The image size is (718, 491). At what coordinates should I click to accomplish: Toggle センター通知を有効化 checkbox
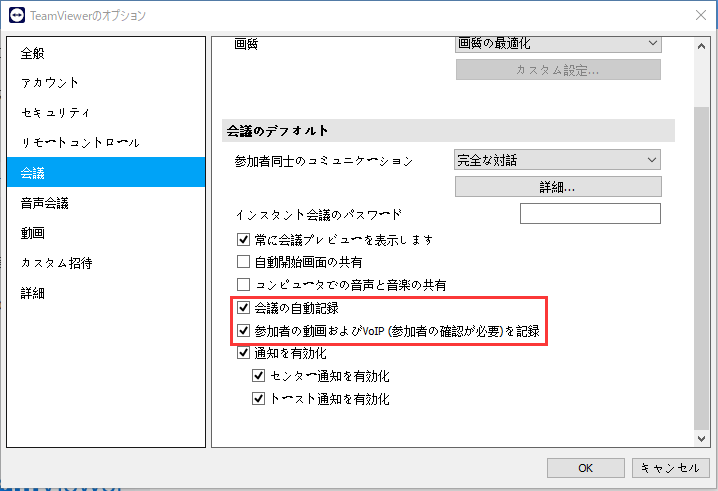258,376
